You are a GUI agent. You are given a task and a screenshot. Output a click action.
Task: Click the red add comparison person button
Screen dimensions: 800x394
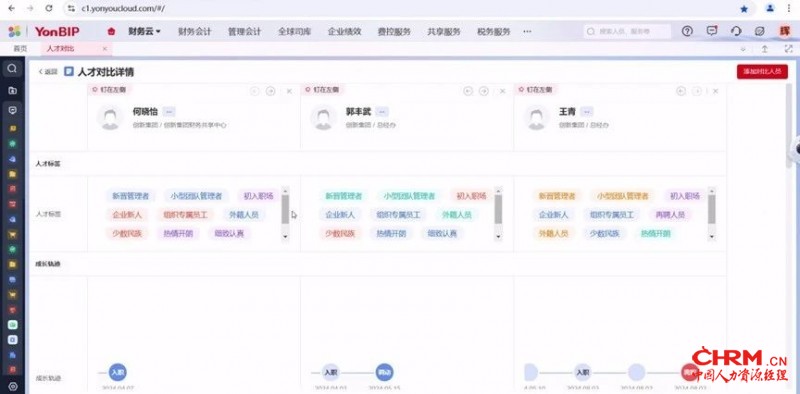(x=762, y=72)
